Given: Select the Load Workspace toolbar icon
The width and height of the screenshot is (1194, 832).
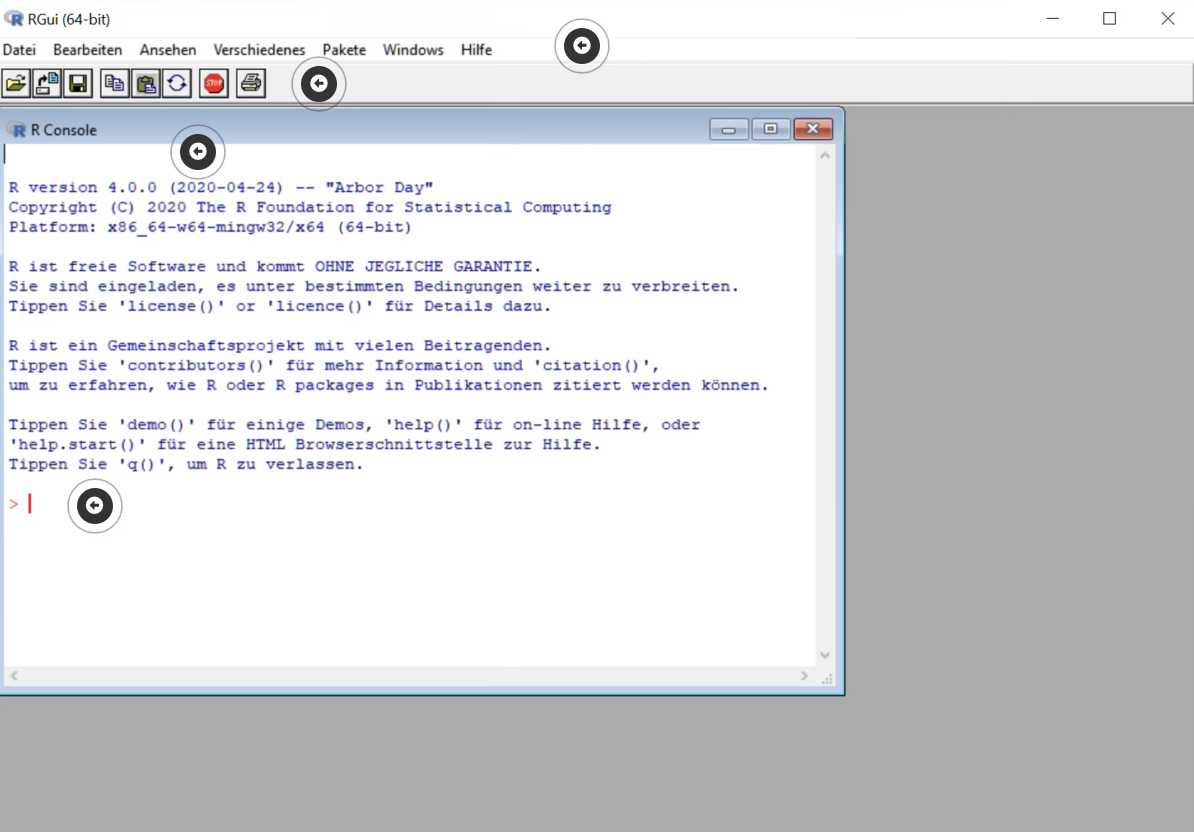Looking at the screenshot, I should (x=46, y=83).
